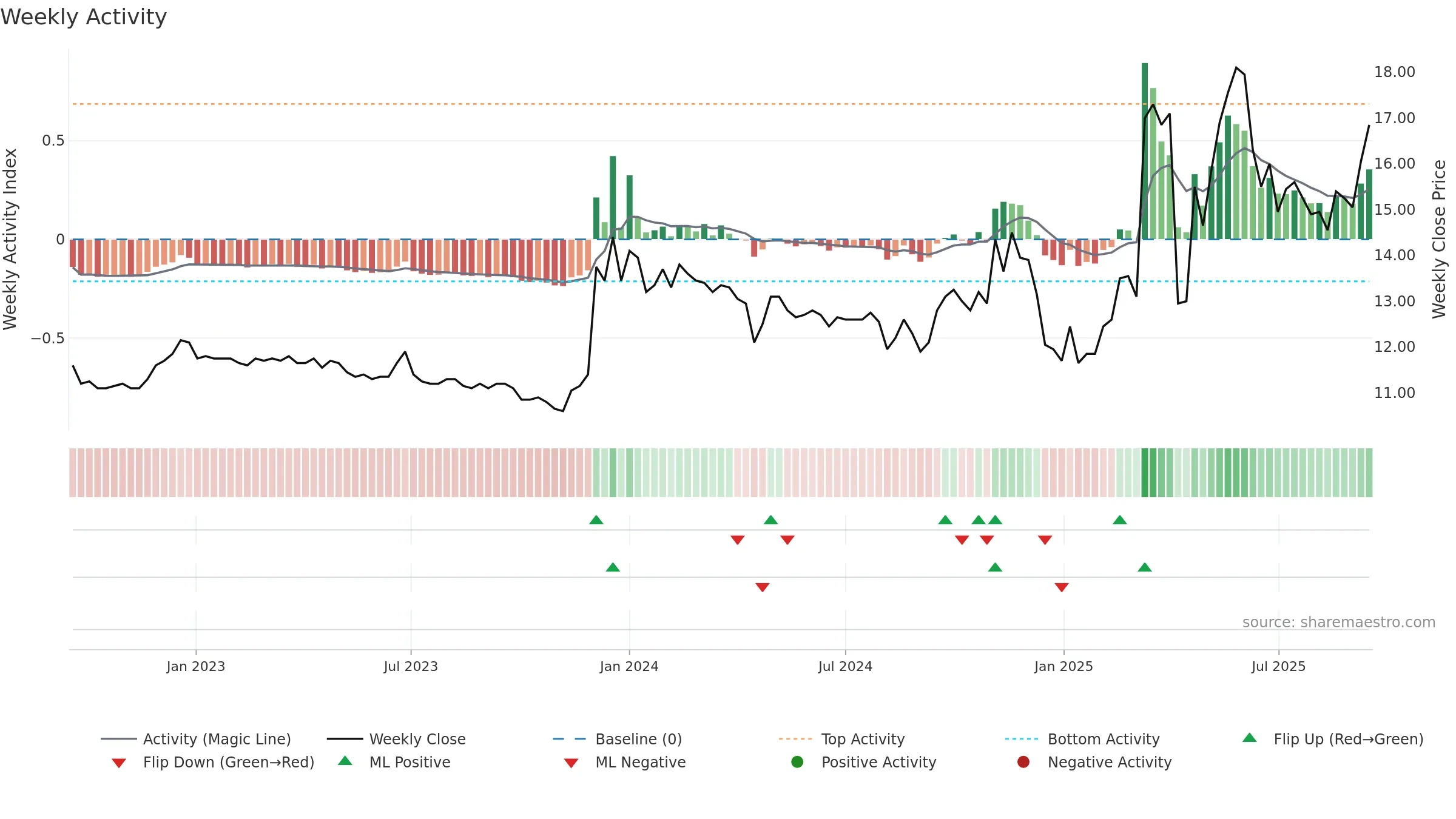The width and height of the screenshot is (1456, 819).
Task: Open the sharemaestro.com source link
Action: click(x=1339, y=622)
